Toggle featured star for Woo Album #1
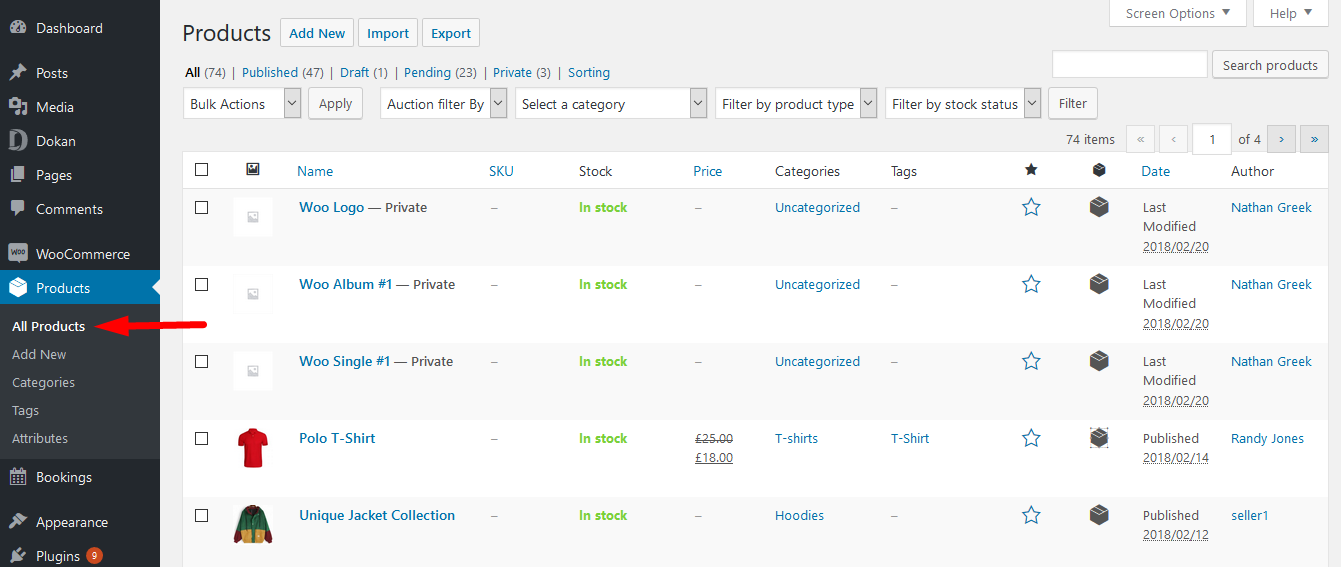The width and height of the screenshot is (1341, 567). [1031, 284]
